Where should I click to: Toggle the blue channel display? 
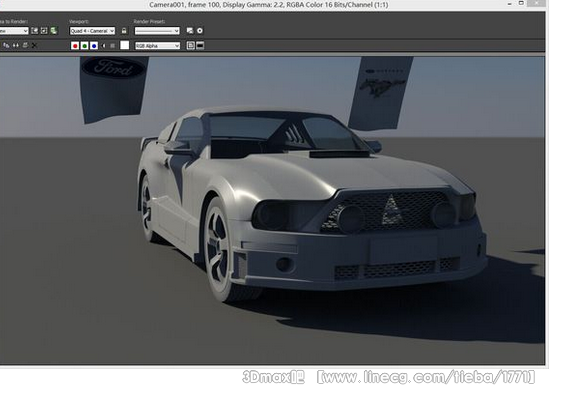tap(94, 46)
